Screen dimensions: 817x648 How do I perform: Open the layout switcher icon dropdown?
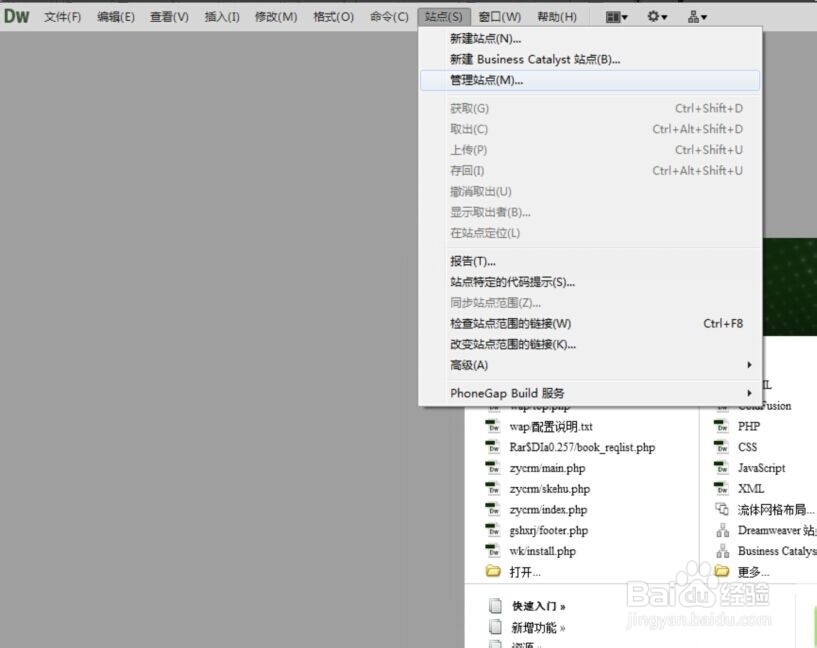click(616, 17)
